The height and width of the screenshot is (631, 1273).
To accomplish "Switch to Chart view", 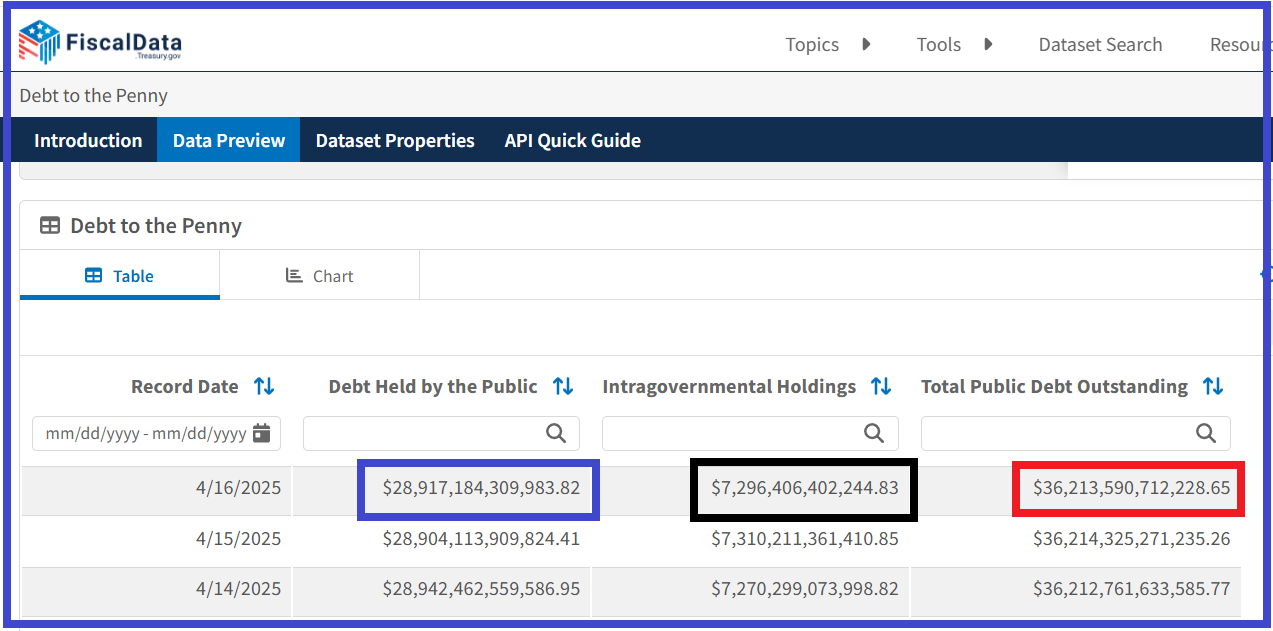I will (x=319, y=276).
